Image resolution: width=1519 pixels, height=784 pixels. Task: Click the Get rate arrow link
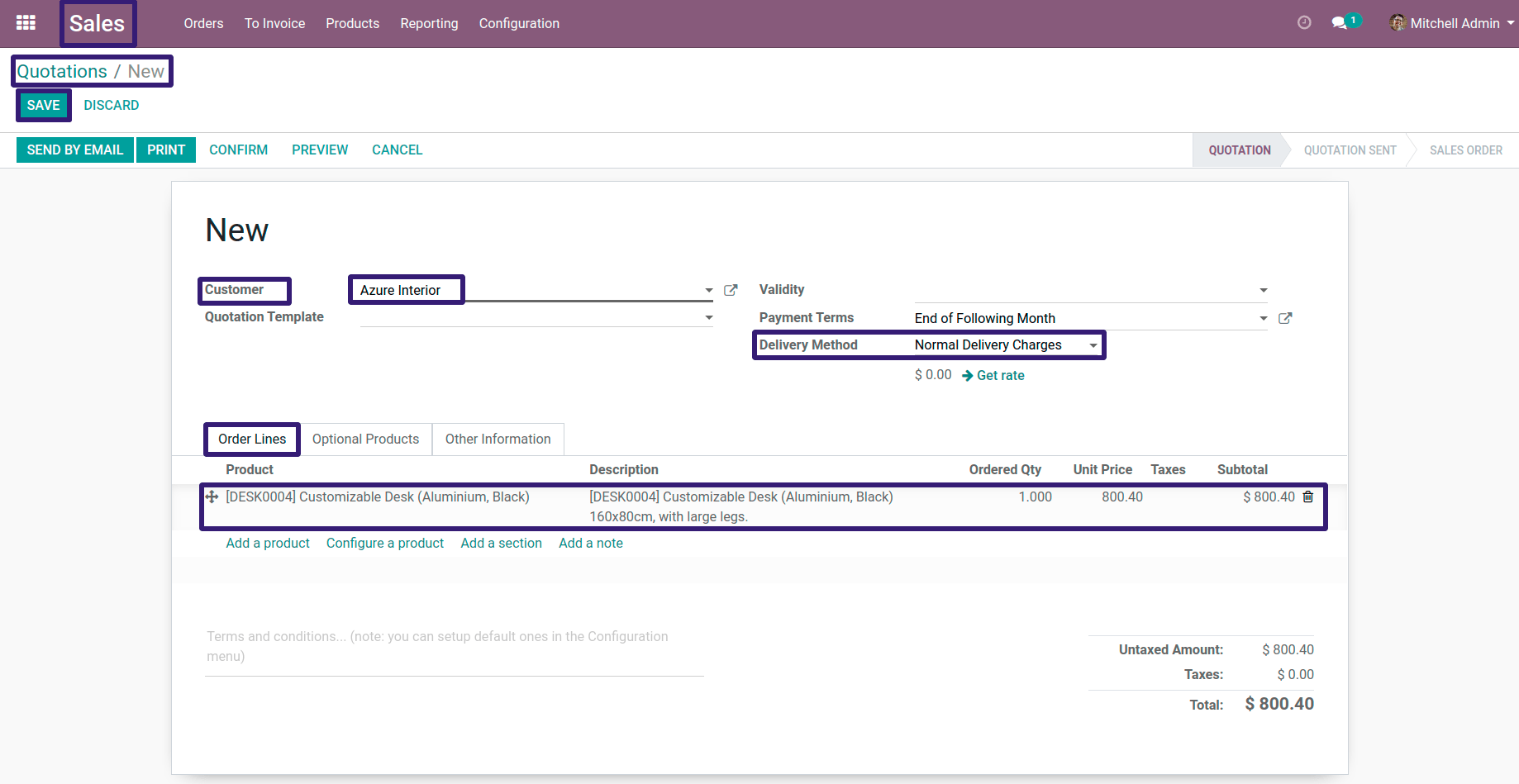(993, 375)
